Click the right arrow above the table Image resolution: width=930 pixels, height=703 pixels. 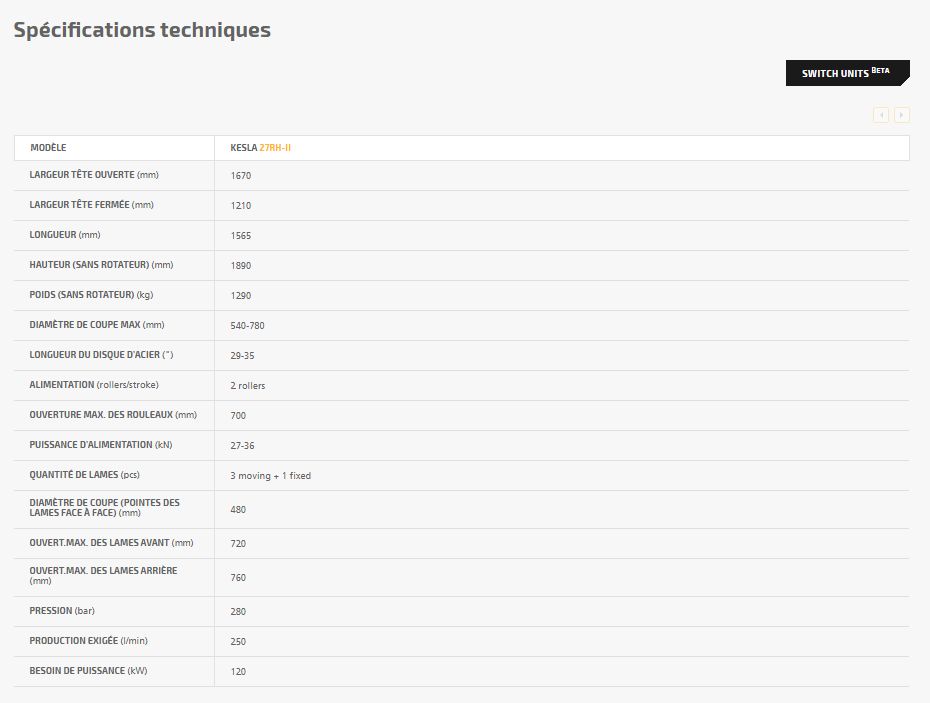pyautogui.click(x=902, y=115)
